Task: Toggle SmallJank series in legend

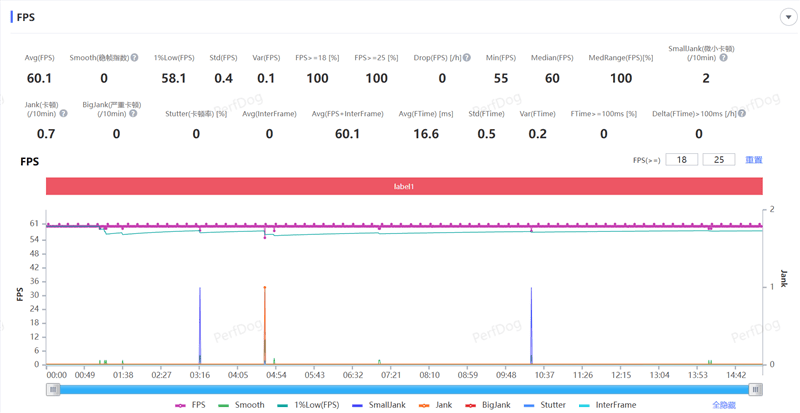Action: 378,405
